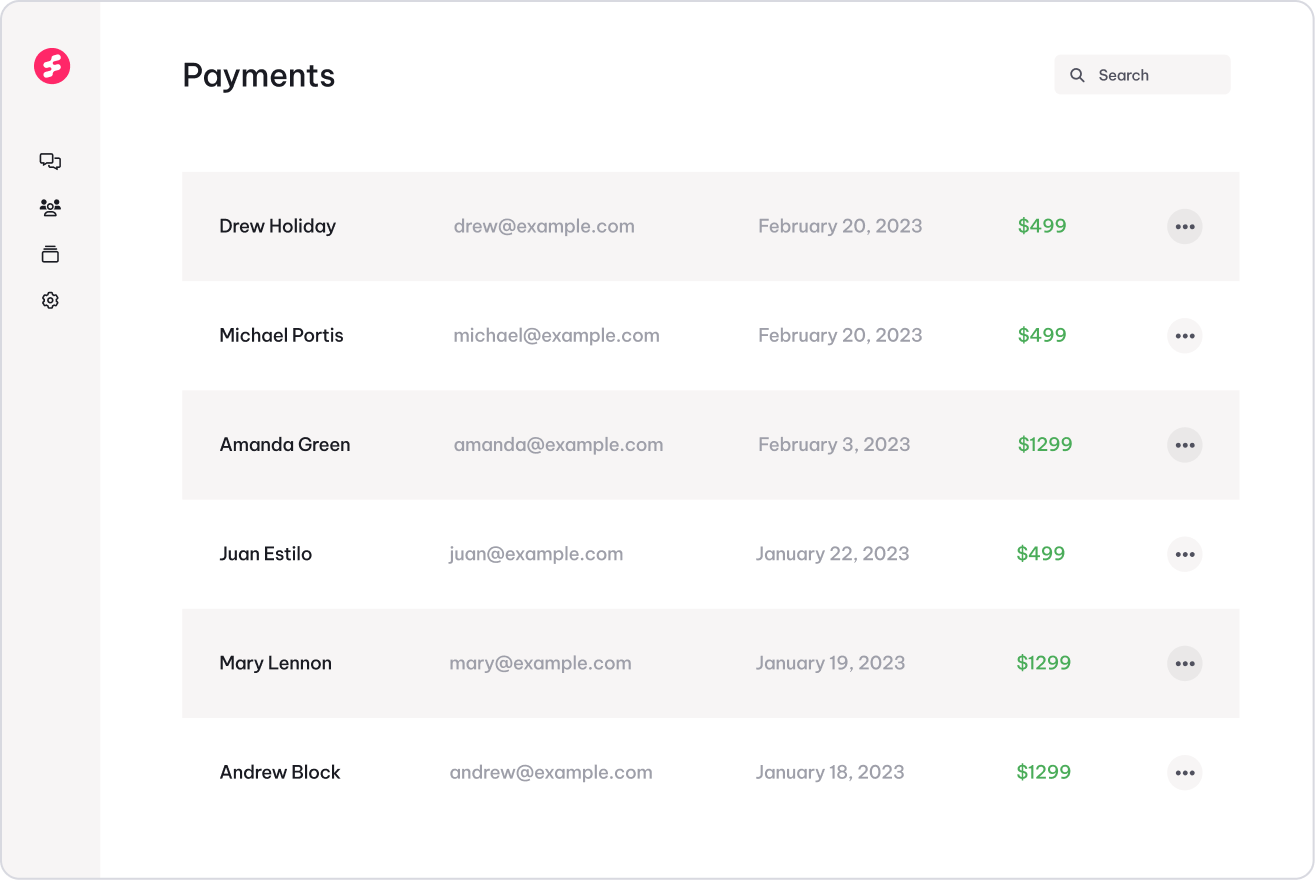Click the Mary Lennon payment row name
Screen dimensions: 1315x880
275,663
